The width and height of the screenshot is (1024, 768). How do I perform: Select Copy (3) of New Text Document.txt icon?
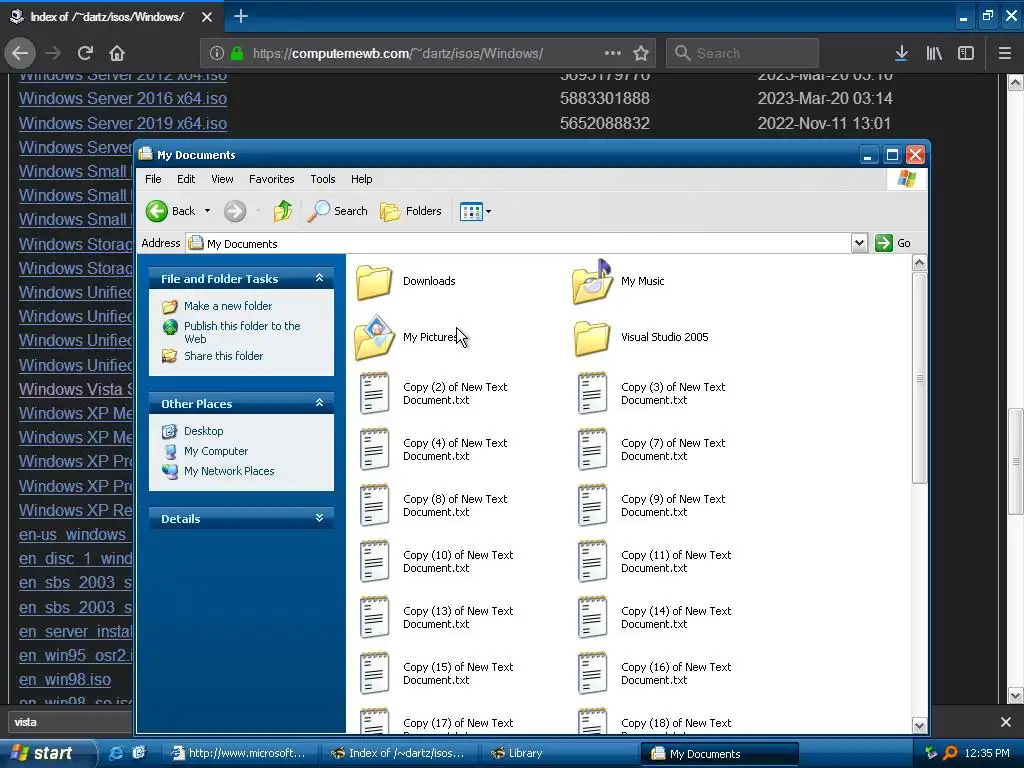pyautogui.click(x=592, y=393)
